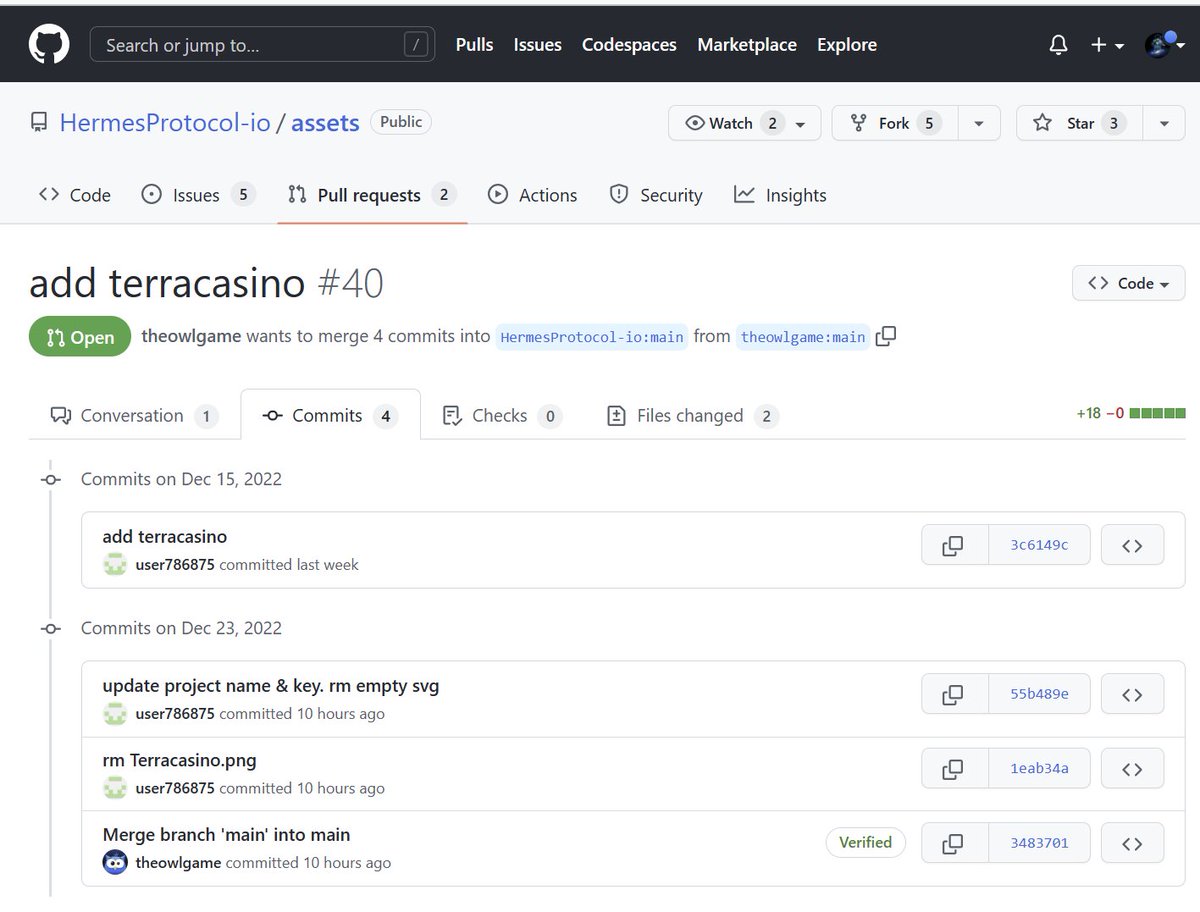Click theowlgame name on merge commit
Image resolution: width=1200 pixels, height=912 pixels.
coord(178,863)
